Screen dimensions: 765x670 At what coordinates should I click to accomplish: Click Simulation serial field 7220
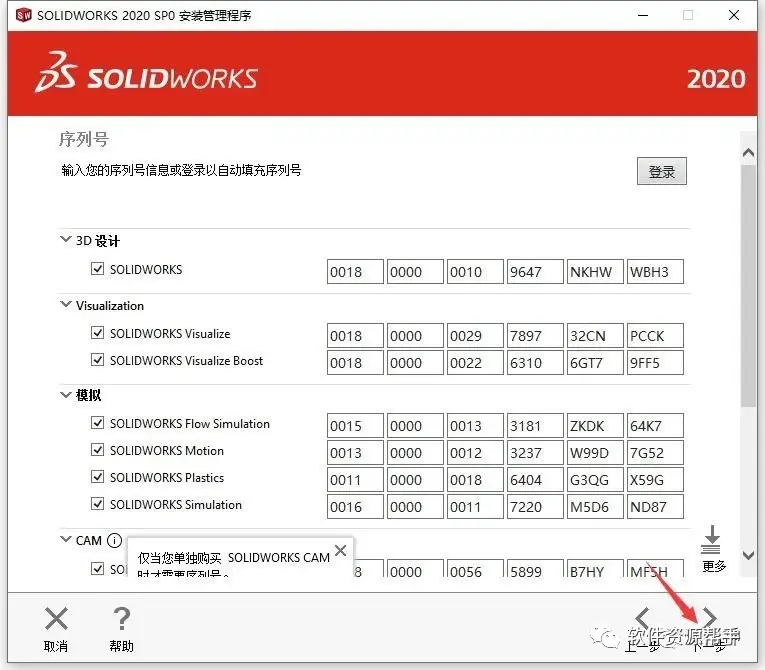click(x=535, y=507)
